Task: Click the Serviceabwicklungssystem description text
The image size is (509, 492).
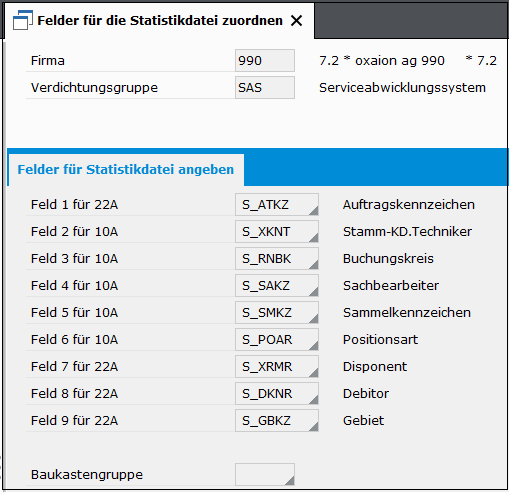Action: click(402, 88)
